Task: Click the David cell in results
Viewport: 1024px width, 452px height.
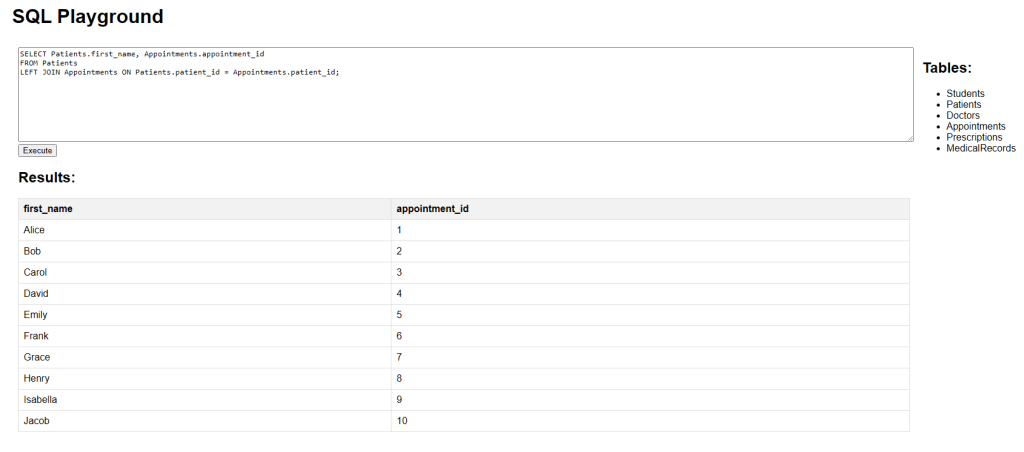Action: click(x=204, y=294)
